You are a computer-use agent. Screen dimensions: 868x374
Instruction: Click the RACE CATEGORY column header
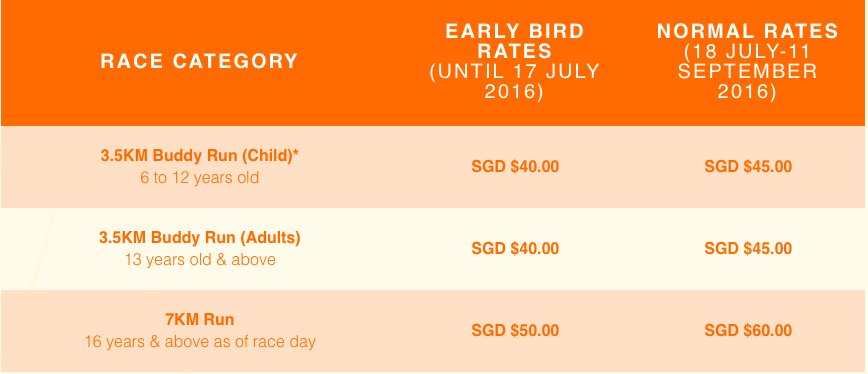[199, 61]
